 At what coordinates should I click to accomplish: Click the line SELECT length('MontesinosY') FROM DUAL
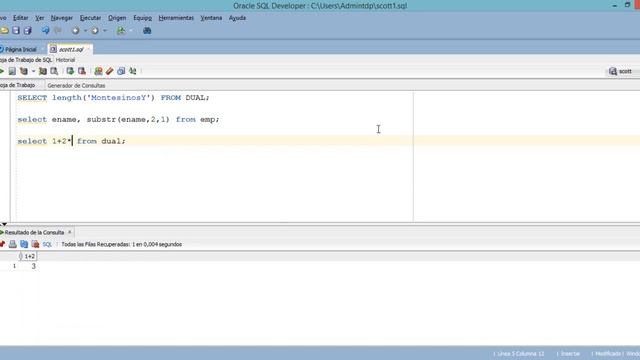113,98
